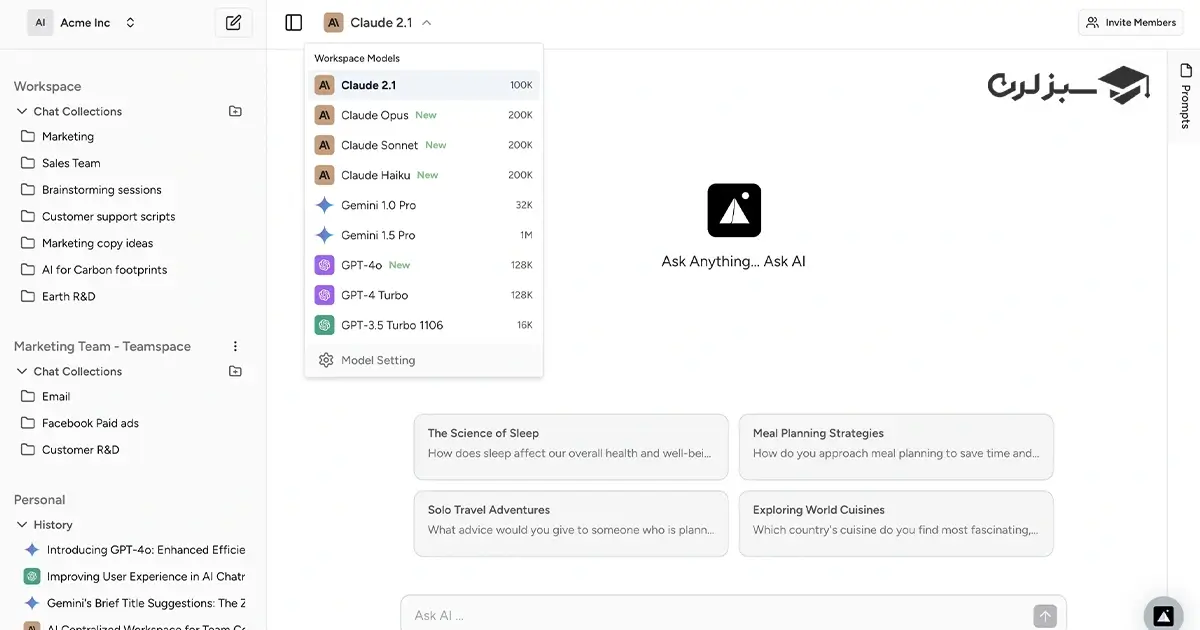Select Gemini 1.0 Pro model
Screen dimensions: 1200x630
(424, 205)
